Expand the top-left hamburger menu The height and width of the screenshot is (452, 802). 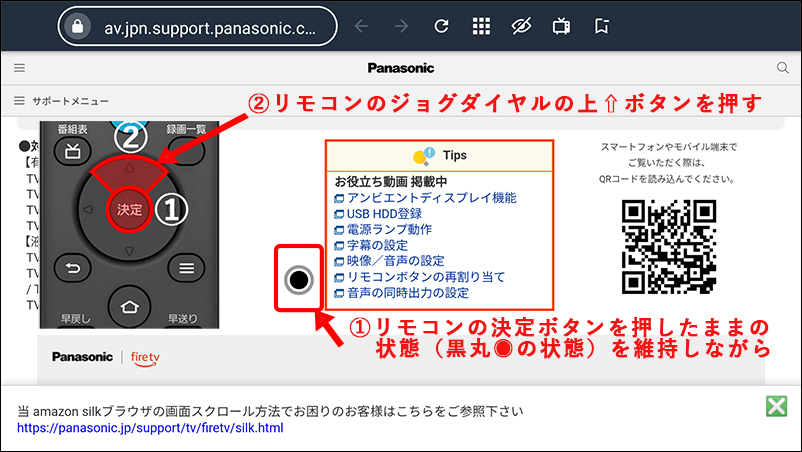(x=18, y=69)
